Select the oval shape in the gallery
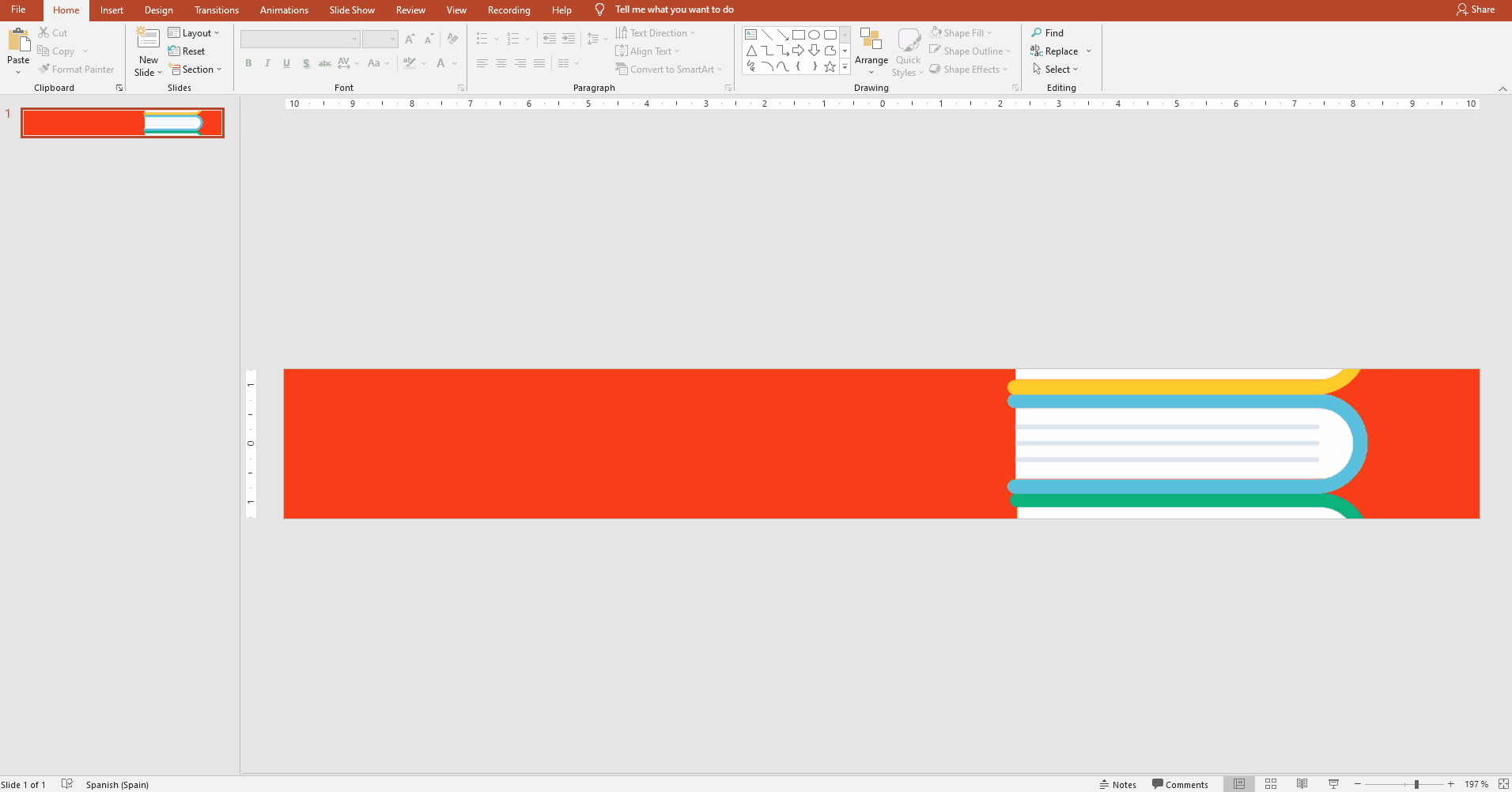Viewport: 1512px width, 792px height. pos(814,35)
